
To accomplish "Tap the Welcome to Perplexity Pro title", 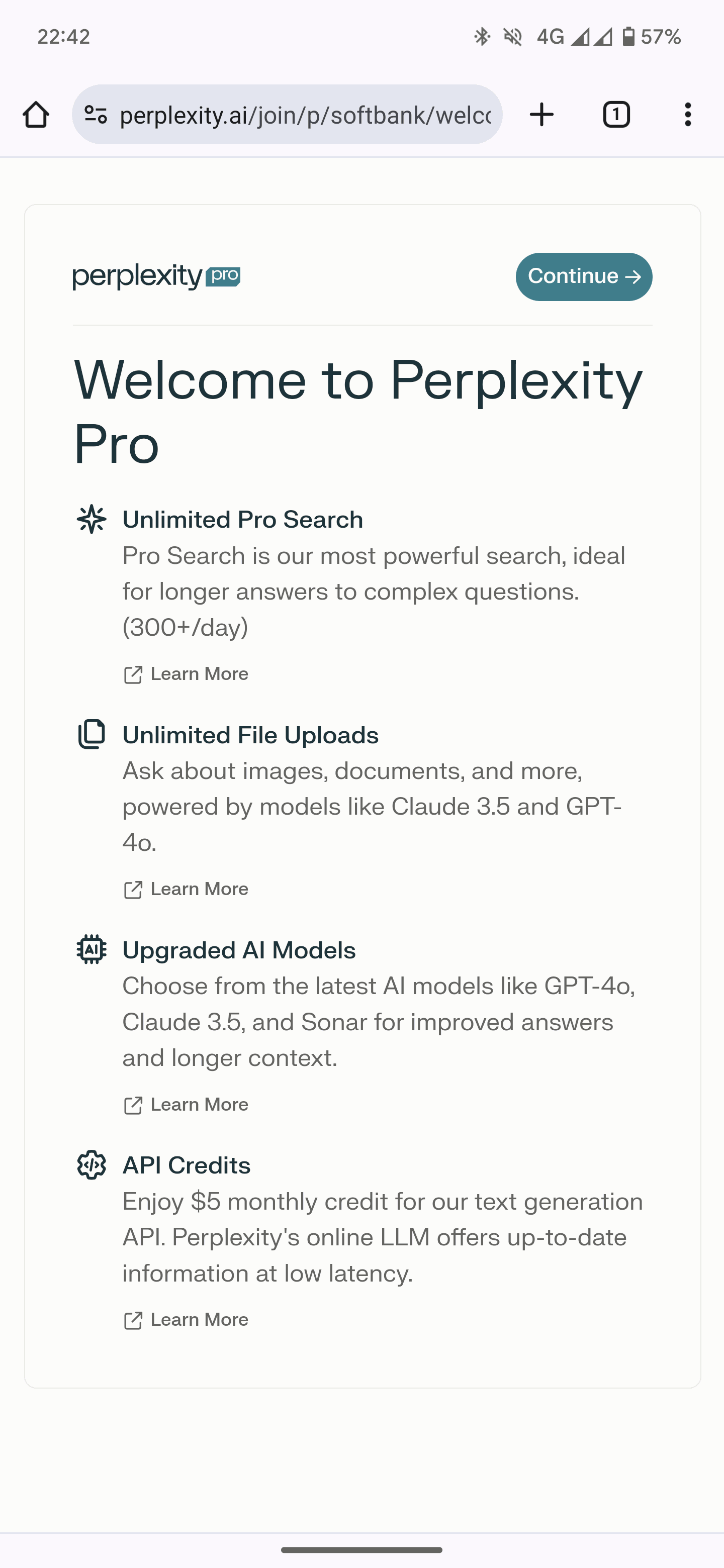I will (358, 411).
